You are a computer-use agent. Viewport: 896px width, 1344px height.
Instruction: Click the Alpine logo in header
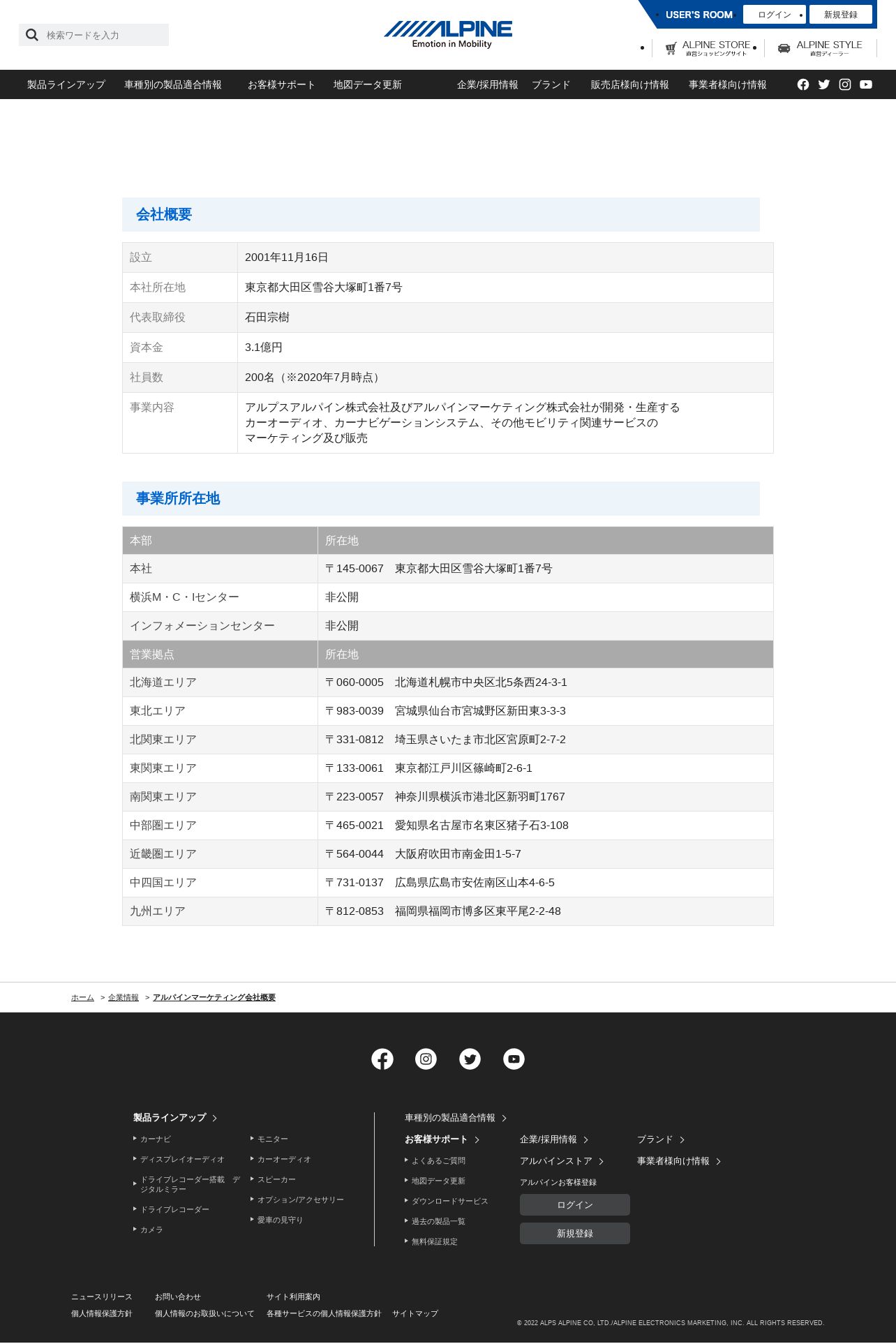coord(448,34)
